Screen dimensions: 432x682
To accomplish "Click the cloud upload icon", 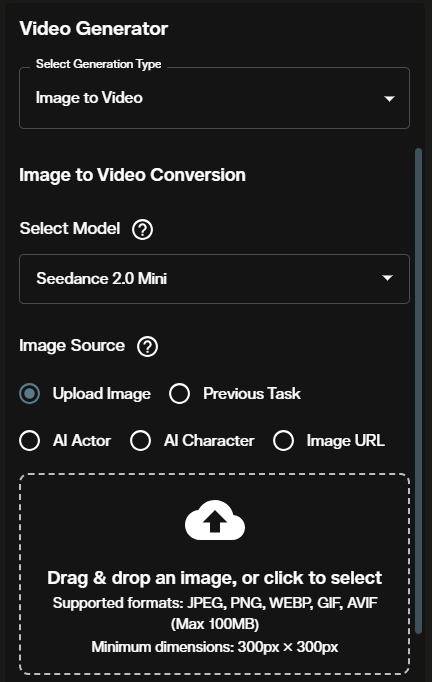I will pos(215,520).
